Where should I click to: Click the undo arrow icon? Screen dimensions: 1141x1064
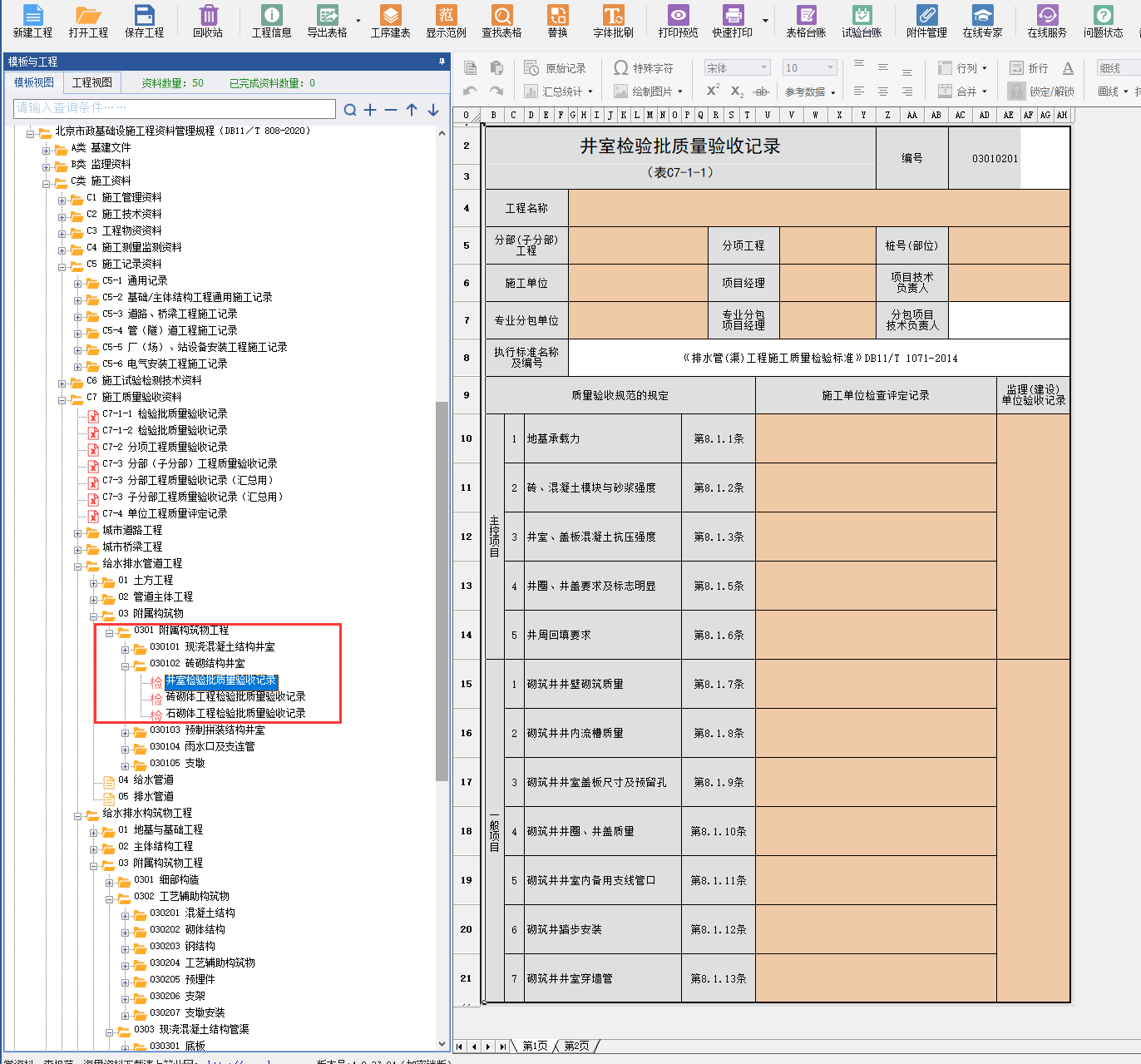471,92
